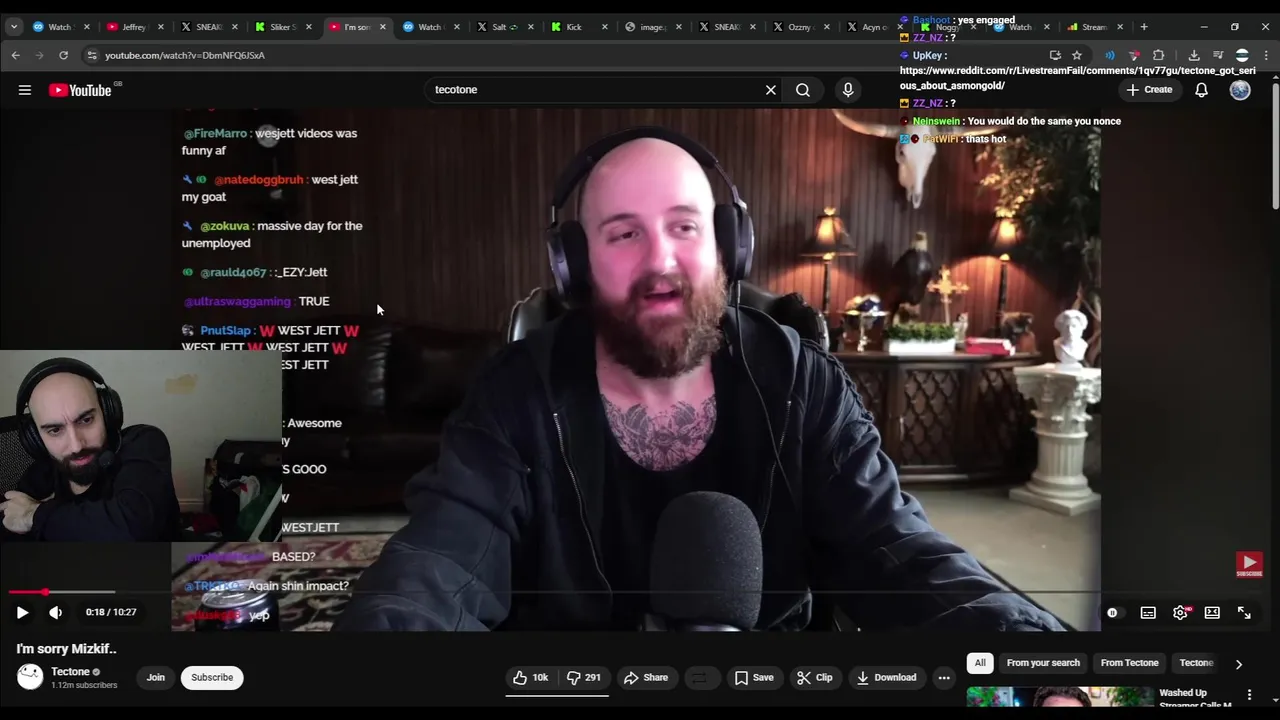Mute the video with speaker icon
Viewport: 1280px width, 720px height.
(x=56, y=612)
